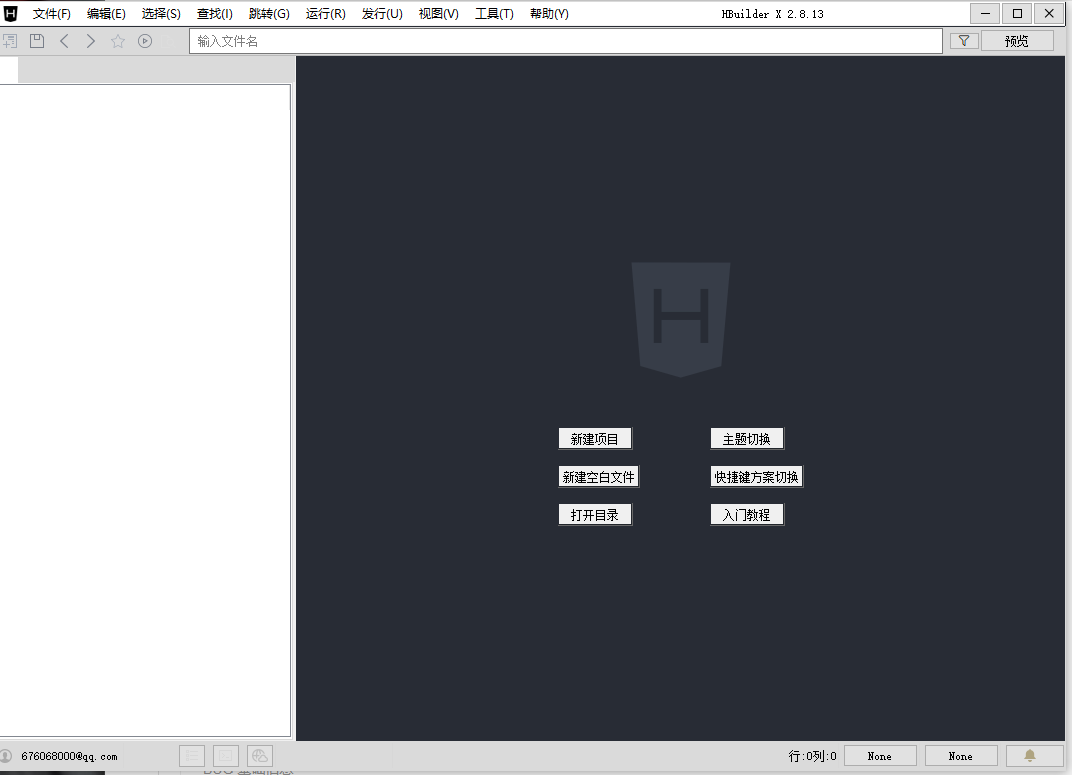
Task: Click the filter funnel icon
Action: [964, 41]
